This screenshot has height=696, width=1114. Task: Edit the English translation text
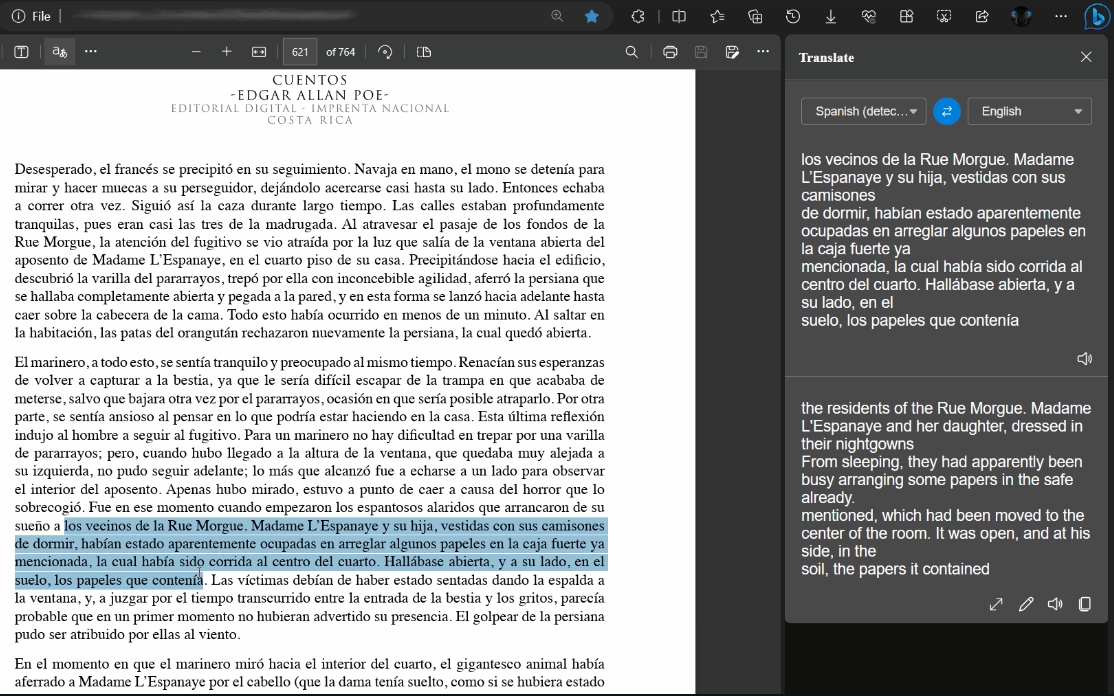1026,604
